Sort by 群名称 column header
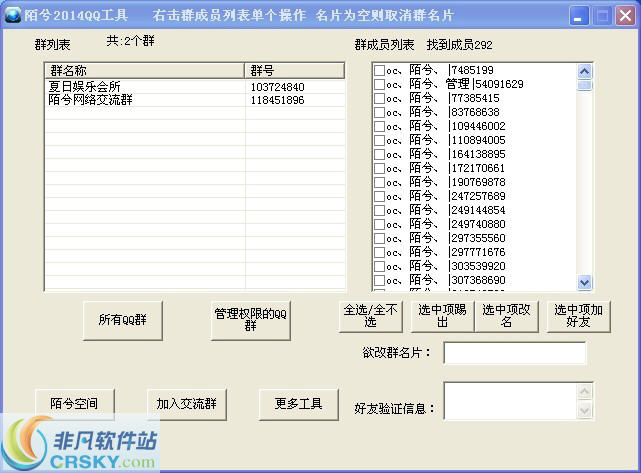641x473 pixels. (145, 71)
